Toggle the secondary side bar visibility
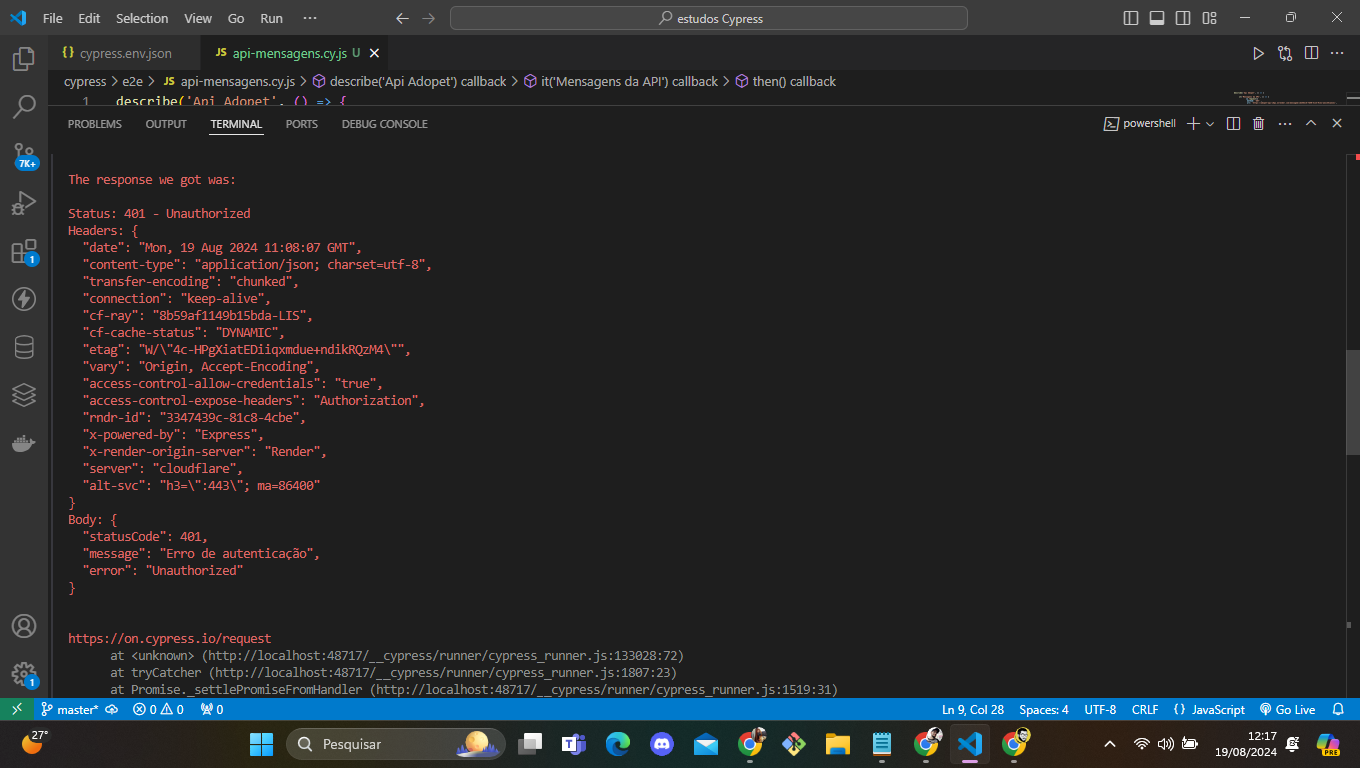 [x=1183, y=18]
